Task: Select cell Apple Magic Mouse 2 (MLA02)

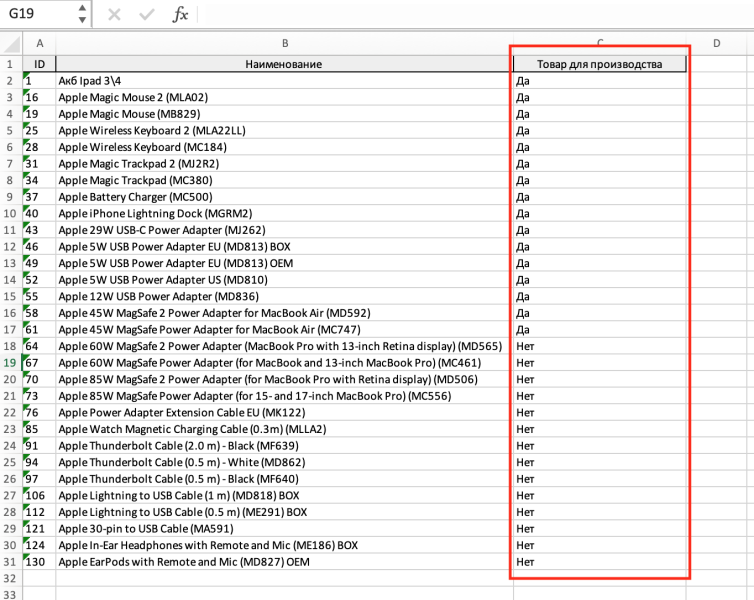Action: tap(285, 97)
